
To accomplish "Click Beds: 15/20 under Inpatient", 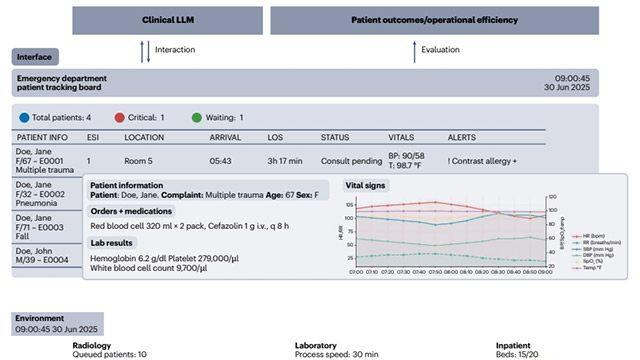I will coord(517,355).
